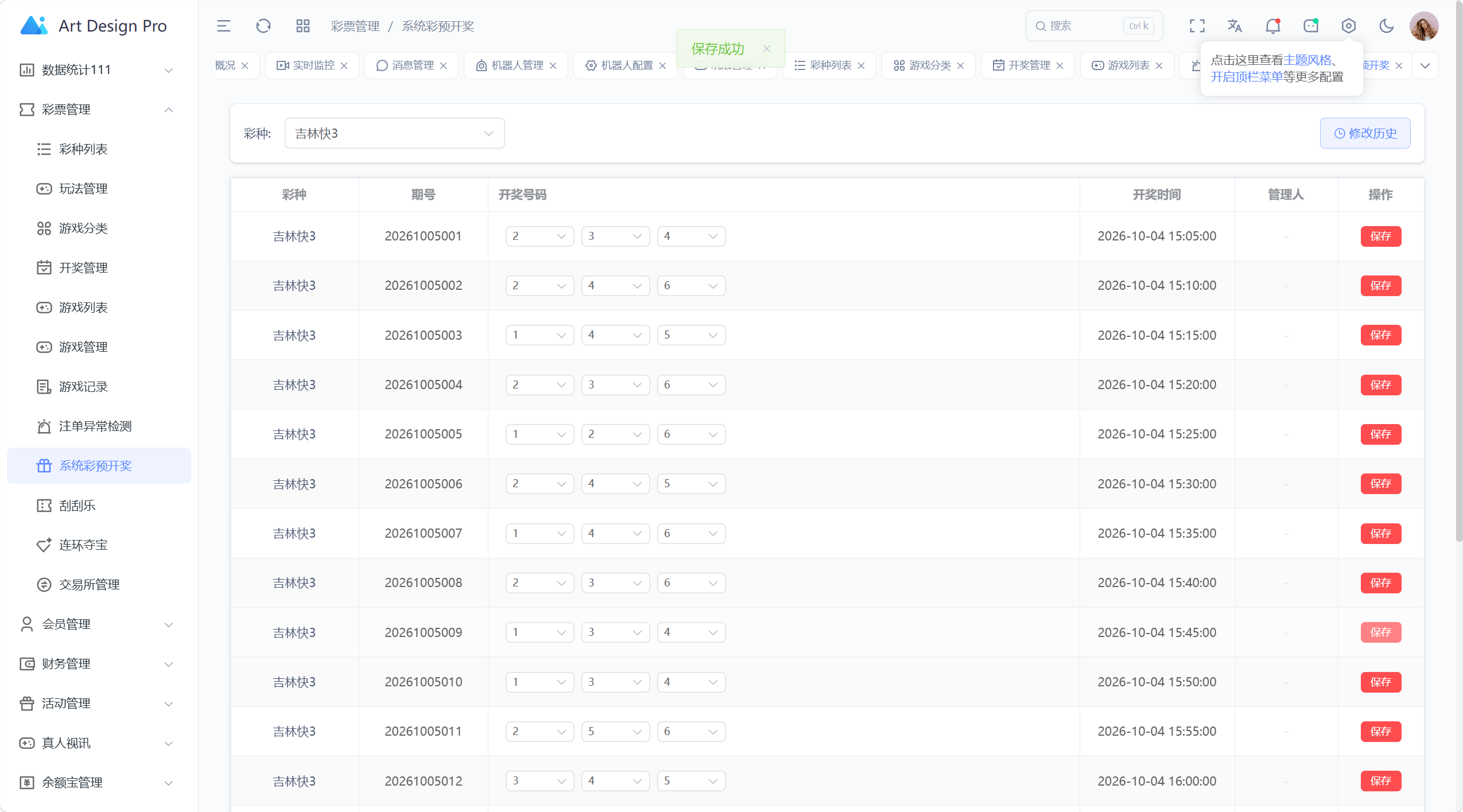
Task: Open theme settings hexagon icon
Action: pyautogui.click(x=1348, y=26)
